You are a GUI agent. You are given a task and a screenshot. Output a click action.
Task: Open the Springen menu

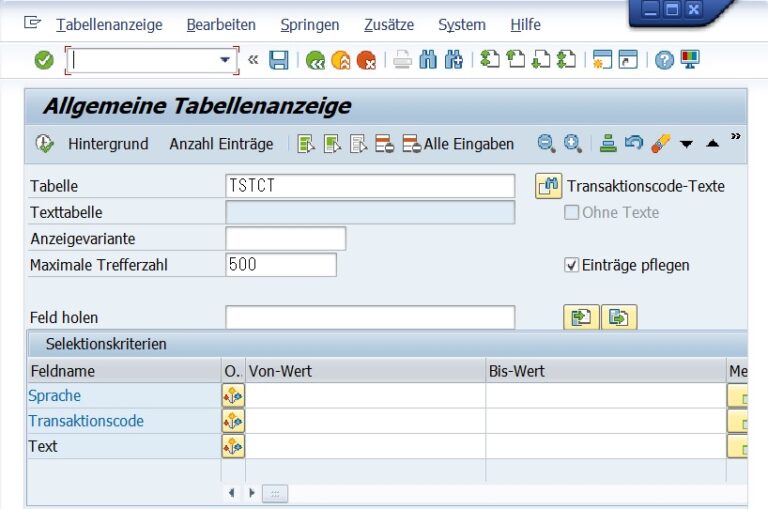point(310,24)
